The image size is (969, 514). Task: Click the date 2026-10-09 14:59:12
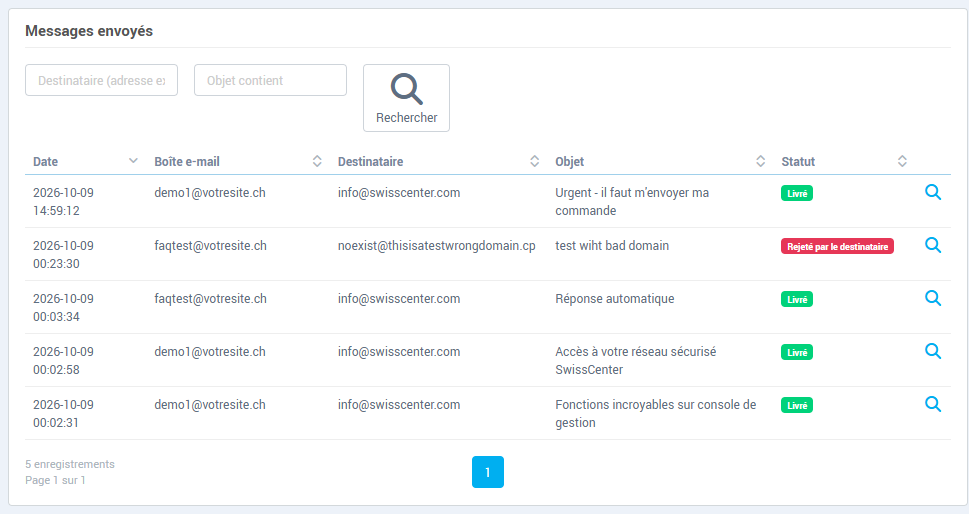63,201
